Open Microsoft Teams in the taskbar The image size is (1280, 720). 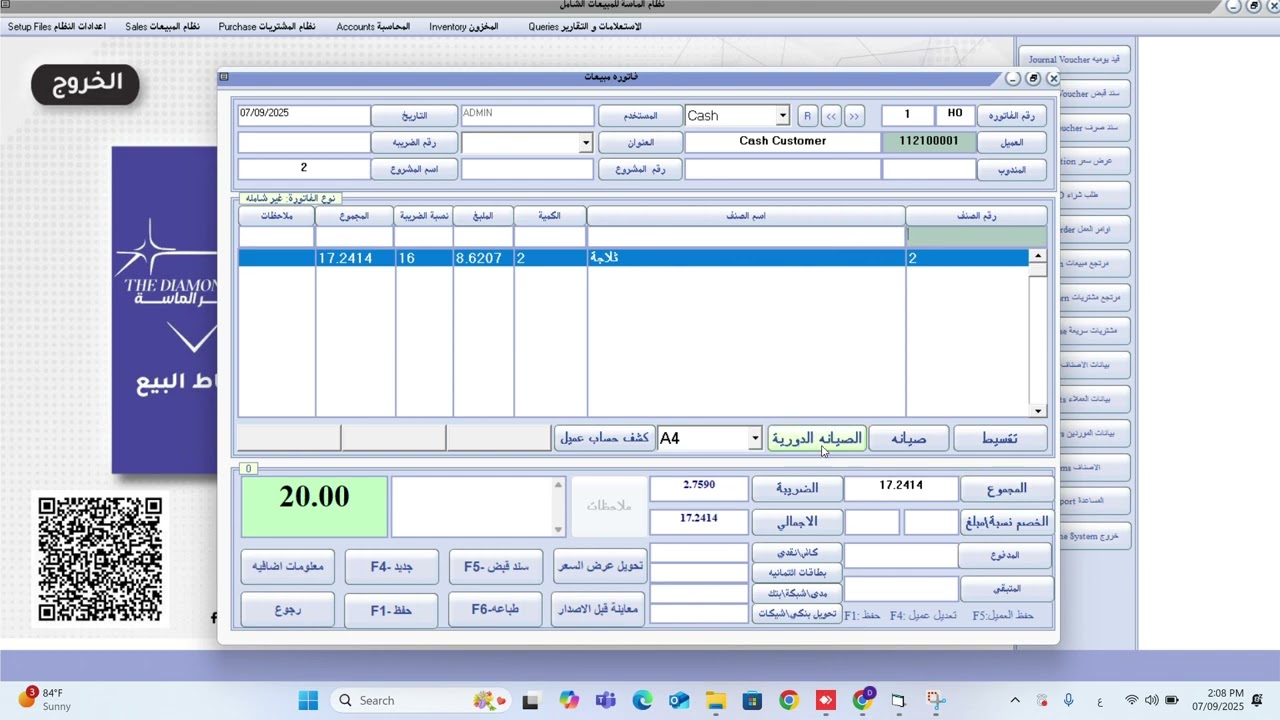pyautogui.click(x=605, y=701)
